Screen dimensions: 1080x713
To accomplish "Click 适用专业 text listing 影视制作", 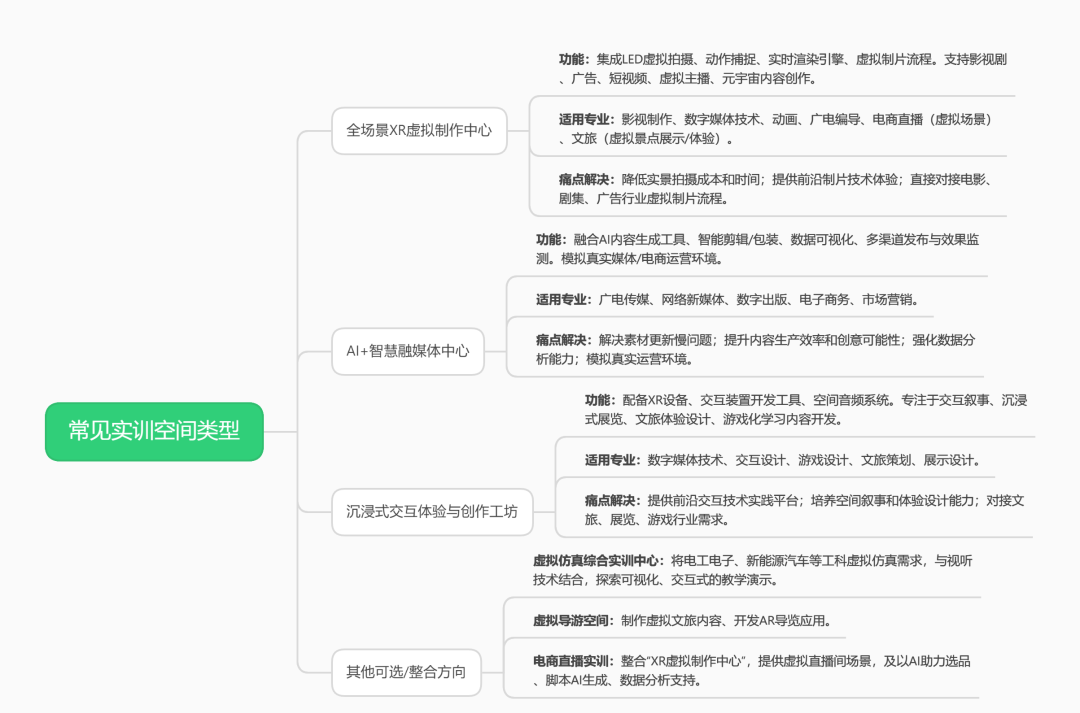I will [x=776, y=129].
